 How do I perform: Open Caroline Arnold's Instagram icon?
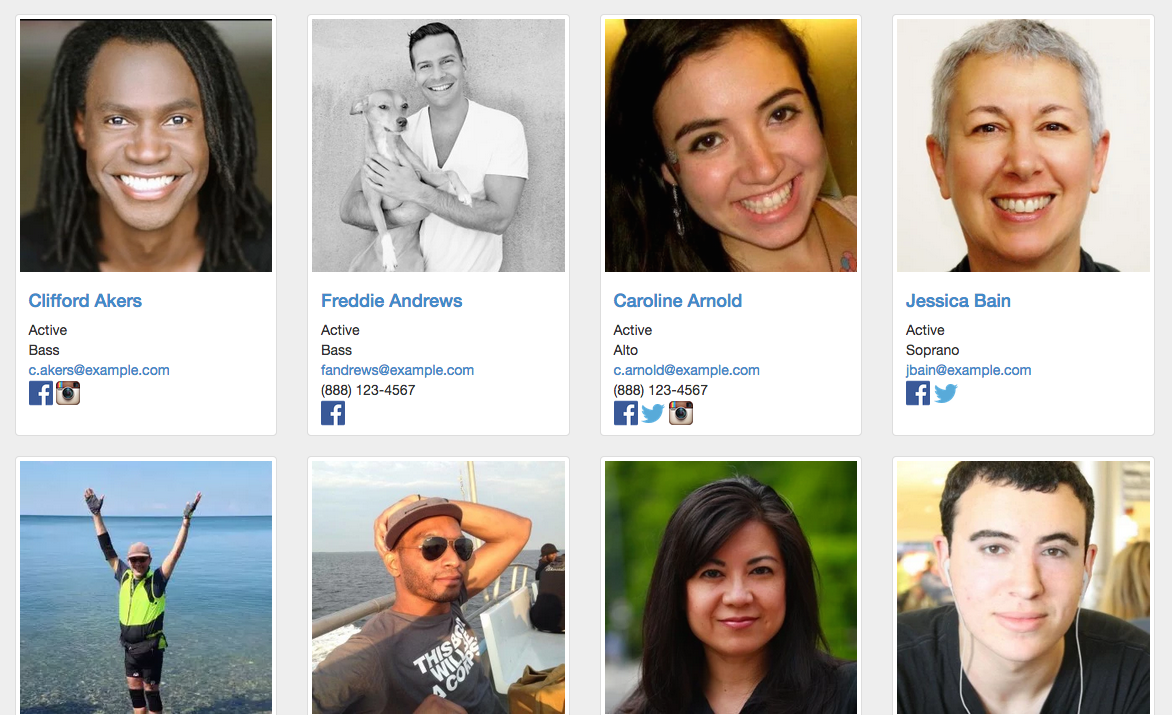681,413
